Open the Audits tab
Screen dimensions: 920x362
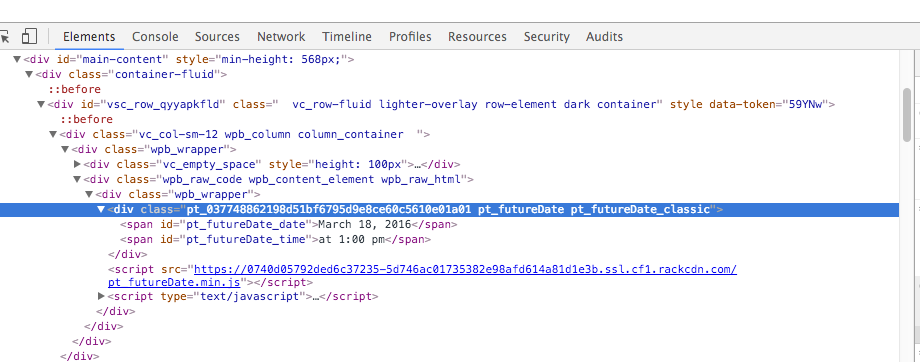pos(604,36)
